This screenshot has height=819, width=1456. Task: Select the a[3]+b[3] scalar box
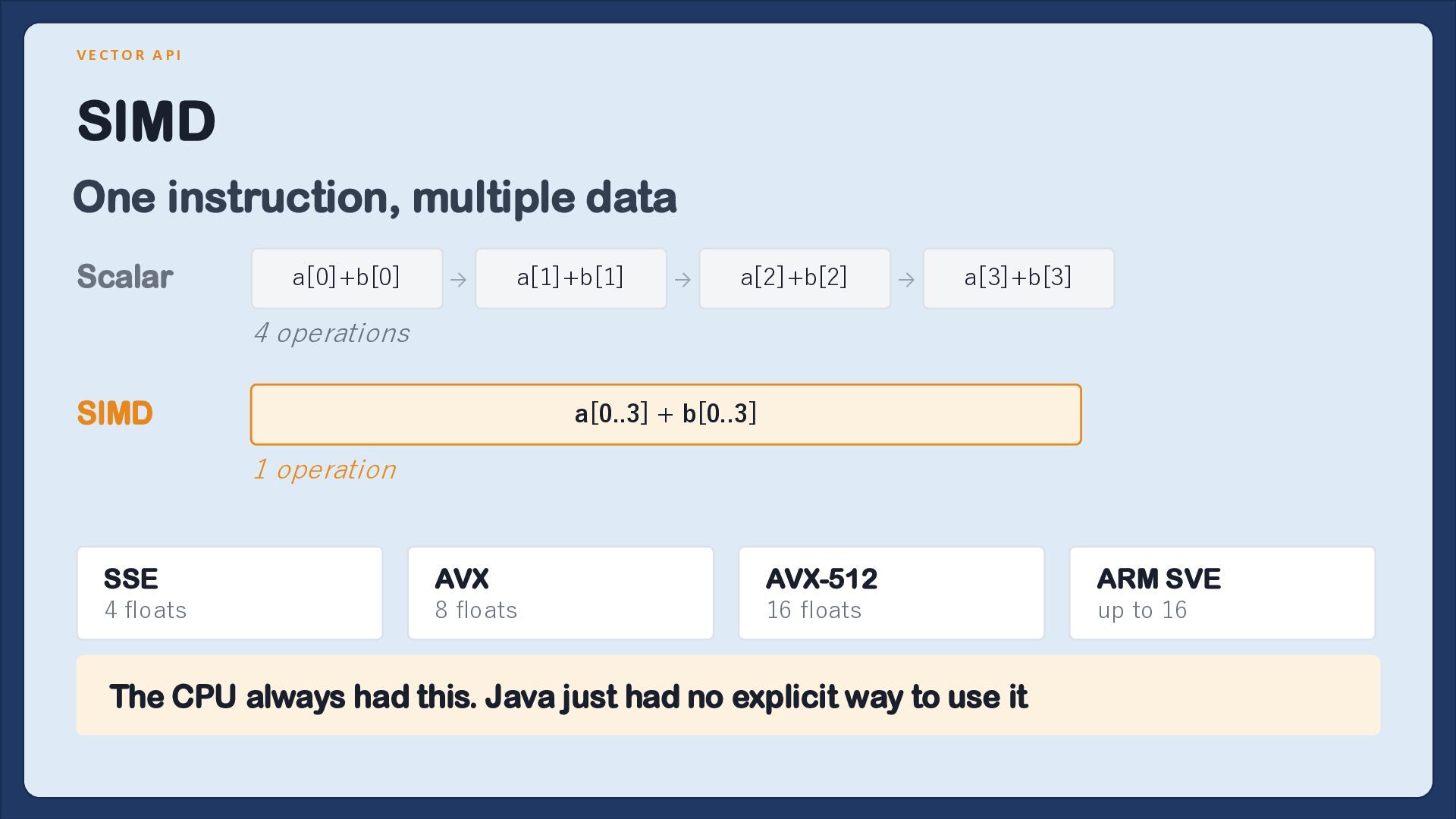pos(1018,278)
